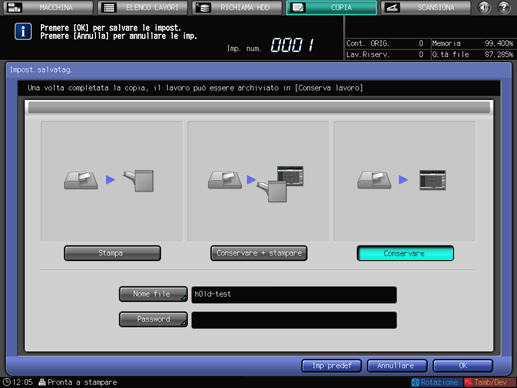Open the Nome file entry button

tap(153, 294)
